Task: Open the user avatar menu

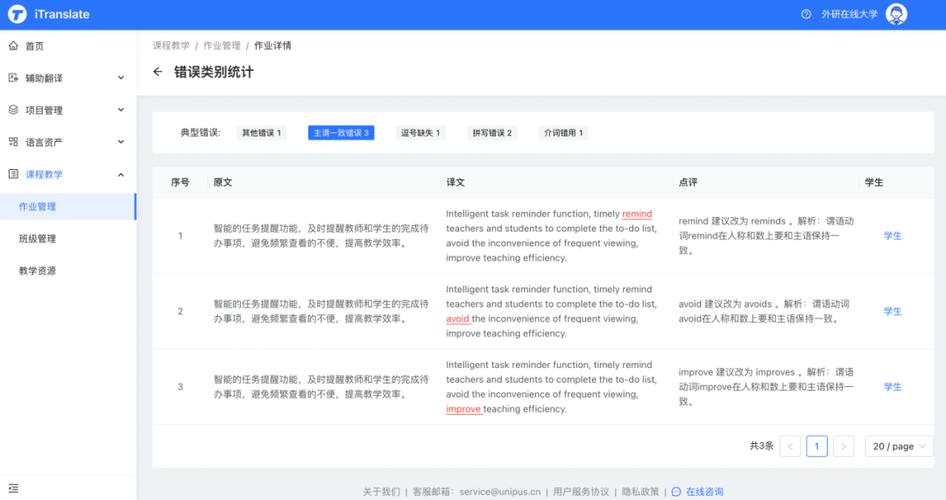Action: [x=897, y=14]
